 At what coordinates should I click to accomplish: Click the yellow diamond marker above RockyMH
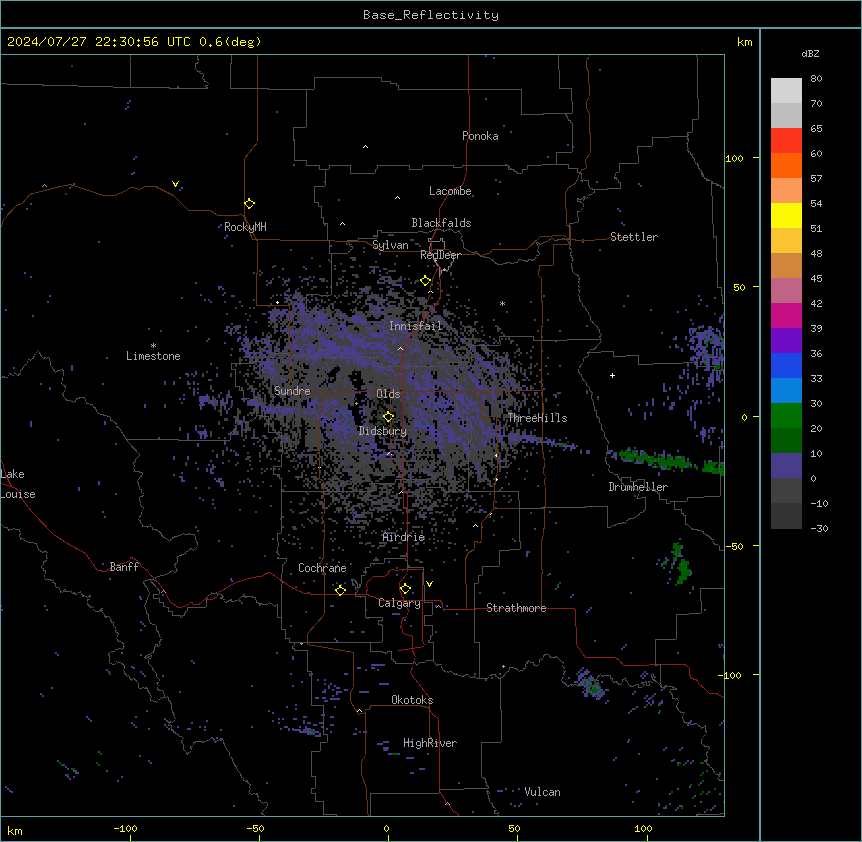point(249,204)
